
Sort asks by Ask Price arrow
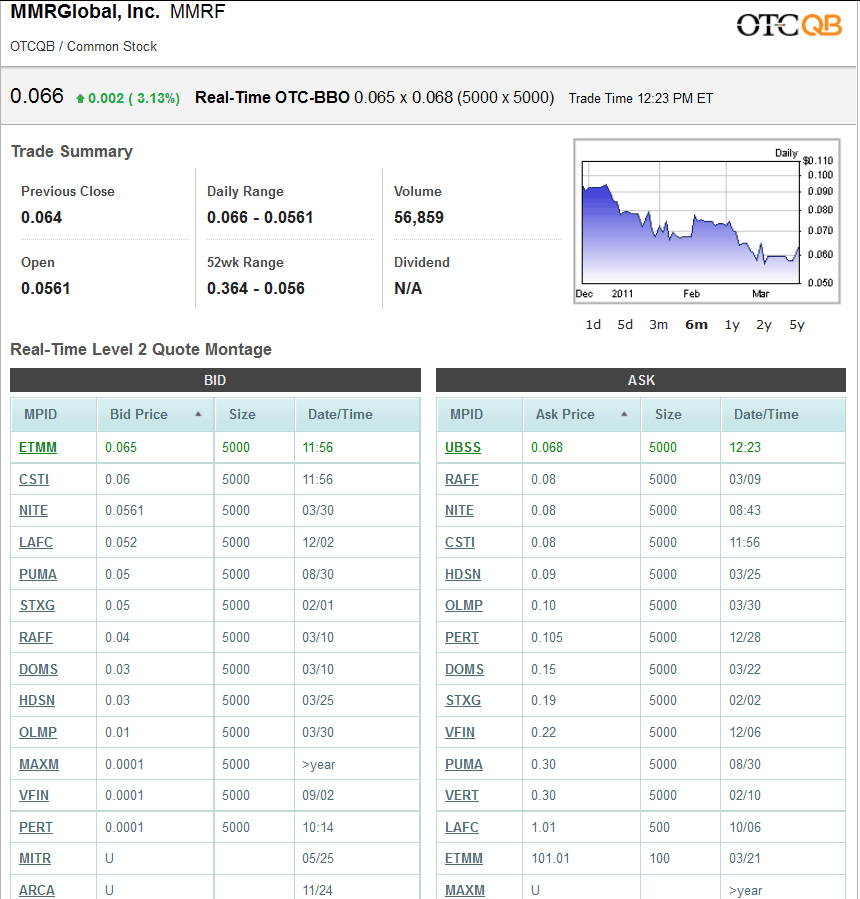pyautogui.click(x=625, y=414)
